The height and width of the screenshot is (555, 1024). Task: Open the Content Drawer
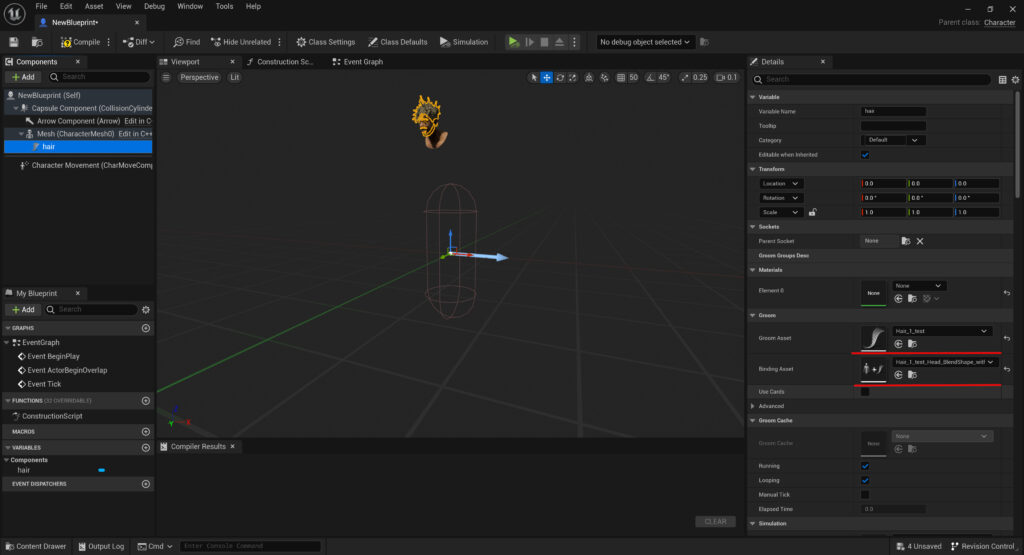[x=34, y=546]
